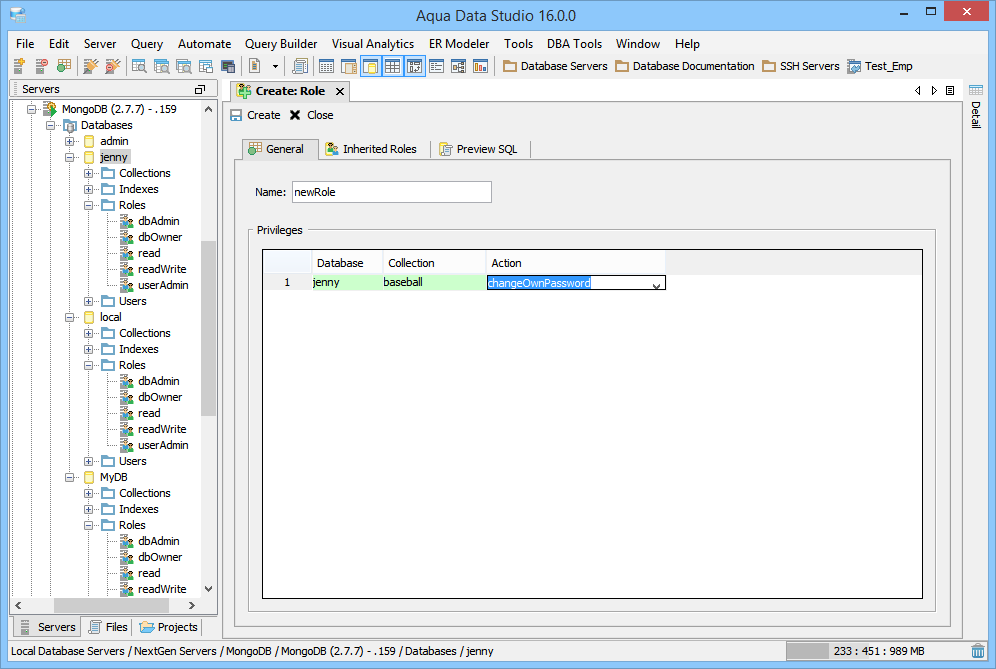996x669 pixels.
Task: Open the Automate menu
Action: tap(205, 44)
